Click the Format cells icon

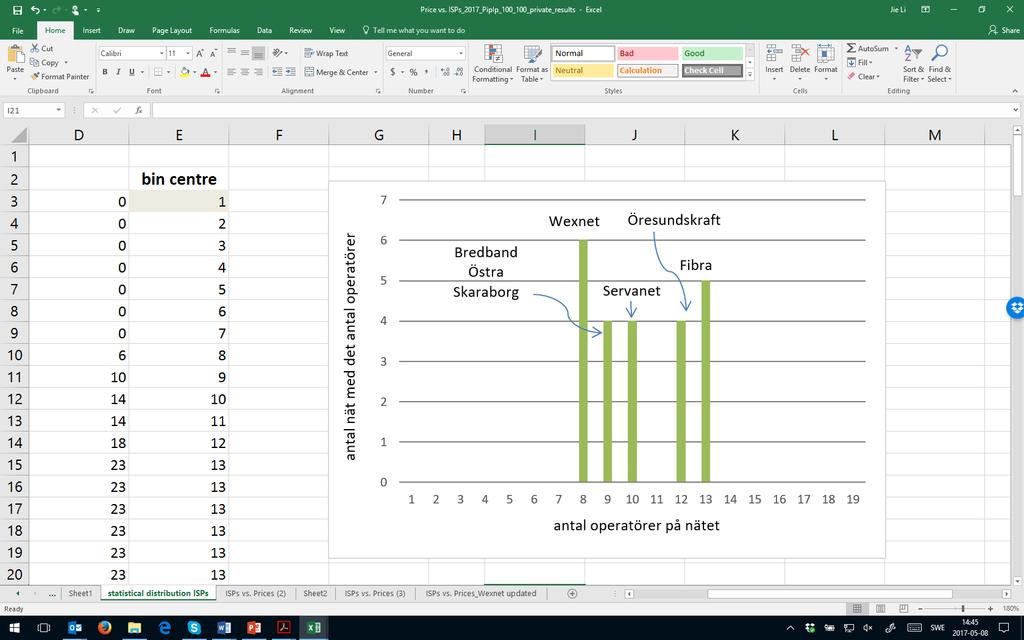point(825,54)
